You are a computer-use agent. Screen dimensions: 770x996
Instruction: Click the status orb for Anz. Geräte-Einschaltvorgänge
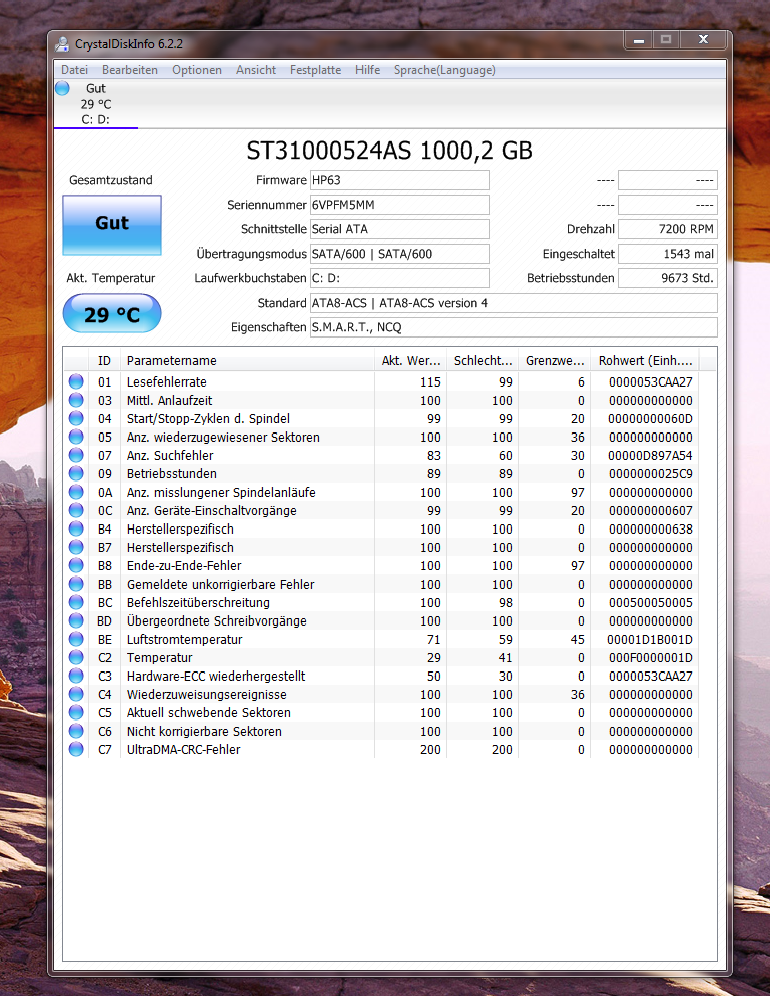76,511
